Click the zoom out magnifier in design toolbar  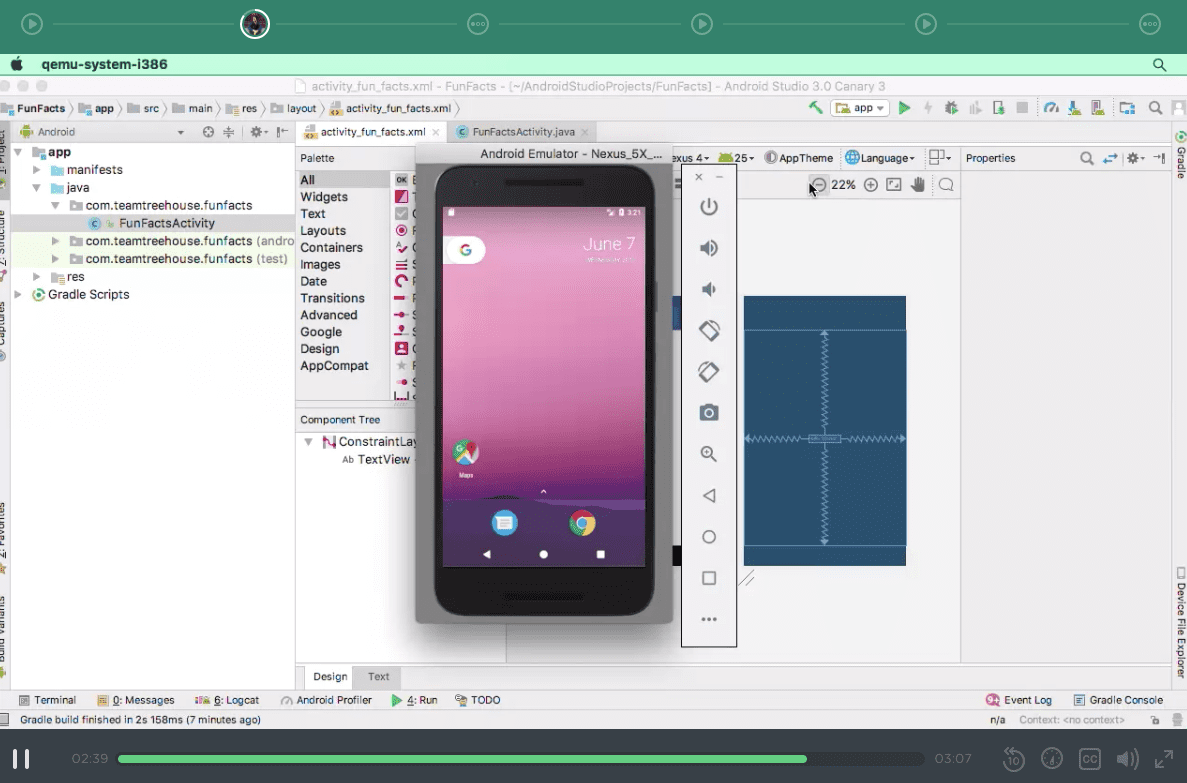coord(818,184)
